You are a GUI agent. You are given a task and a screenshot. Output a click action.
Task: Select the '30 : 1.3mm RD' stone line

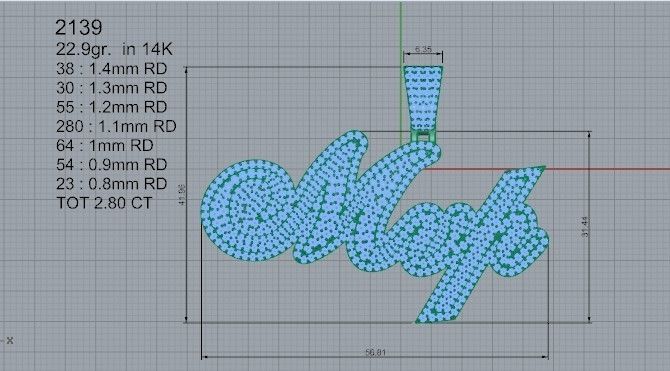[111, 88]
